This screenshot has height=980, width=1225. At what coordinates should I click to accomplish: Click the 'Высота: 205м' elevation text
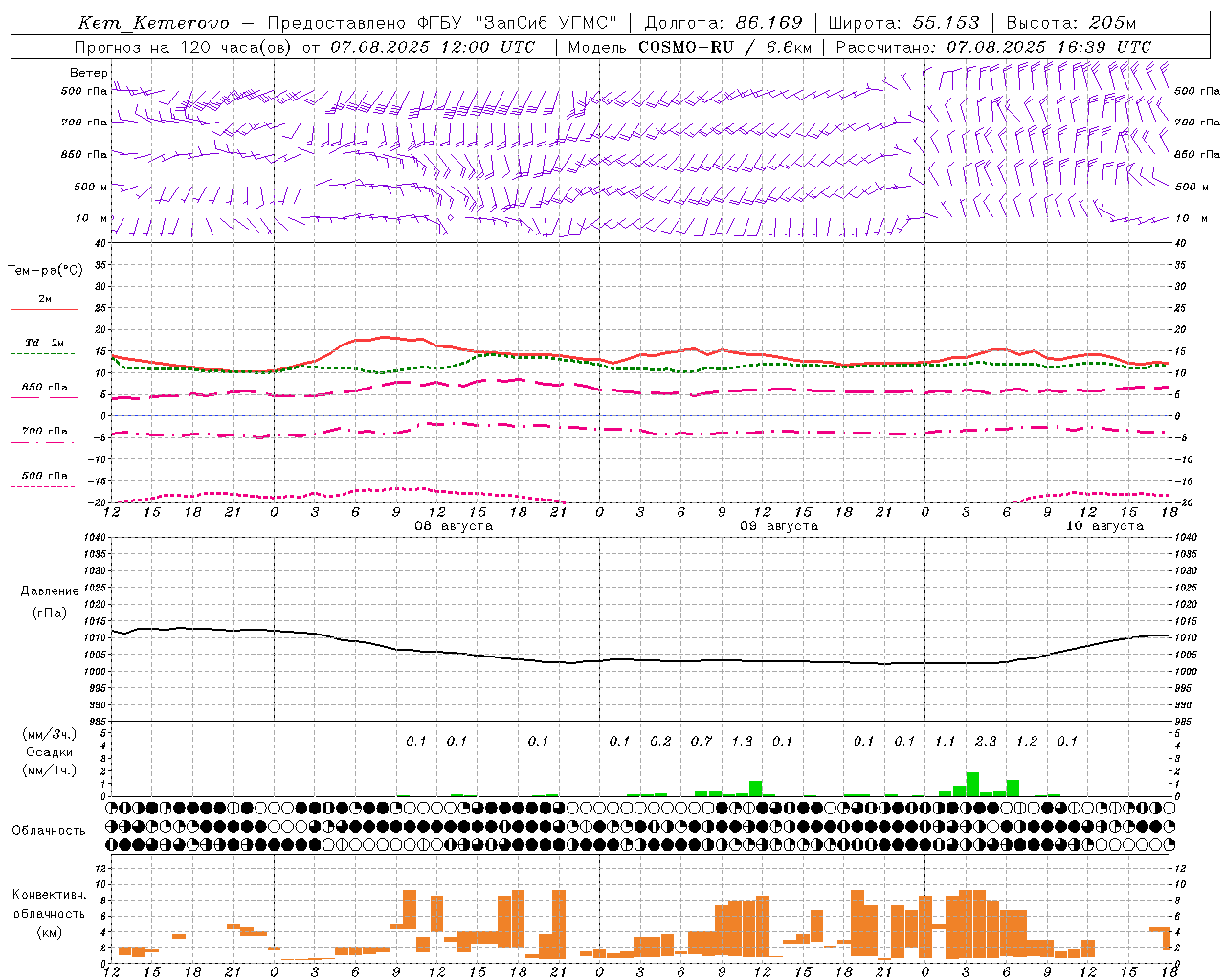(1071, 23)
